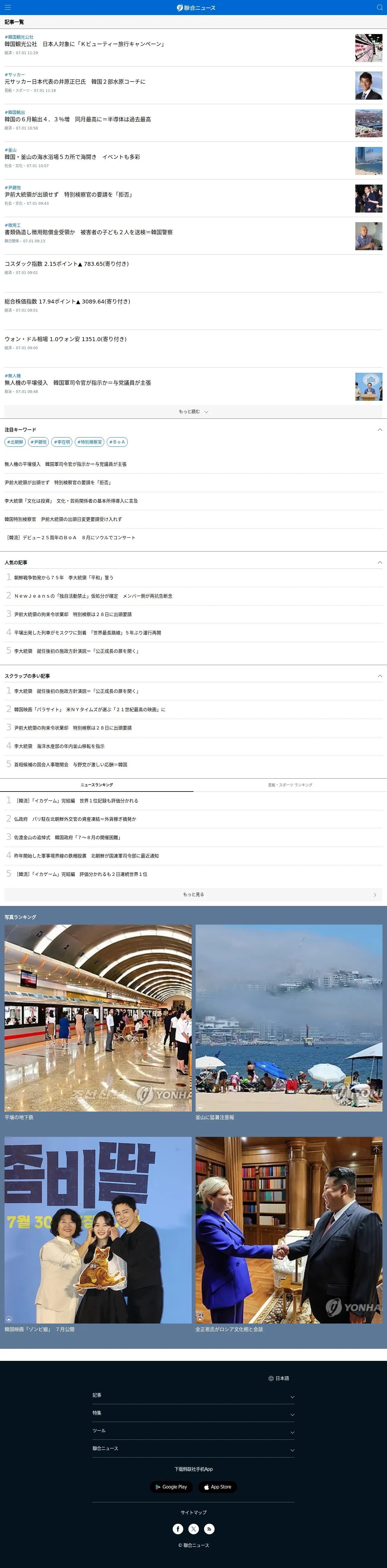Image resolution: width=387 pixels, height=1568 pixels.
Task: Open the Kim Jong-un handshake photo
Action: pos(289,1230)
